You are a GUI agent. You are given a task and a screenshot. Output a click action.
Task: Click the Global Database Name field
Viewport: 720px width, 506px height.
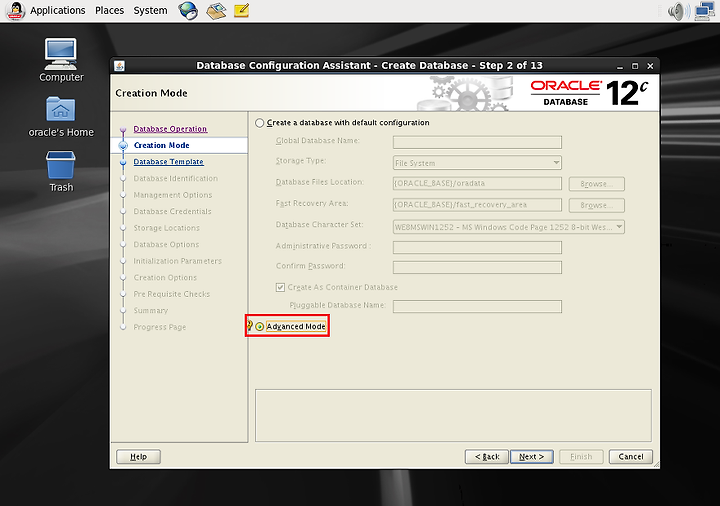[x=477, y=142]
